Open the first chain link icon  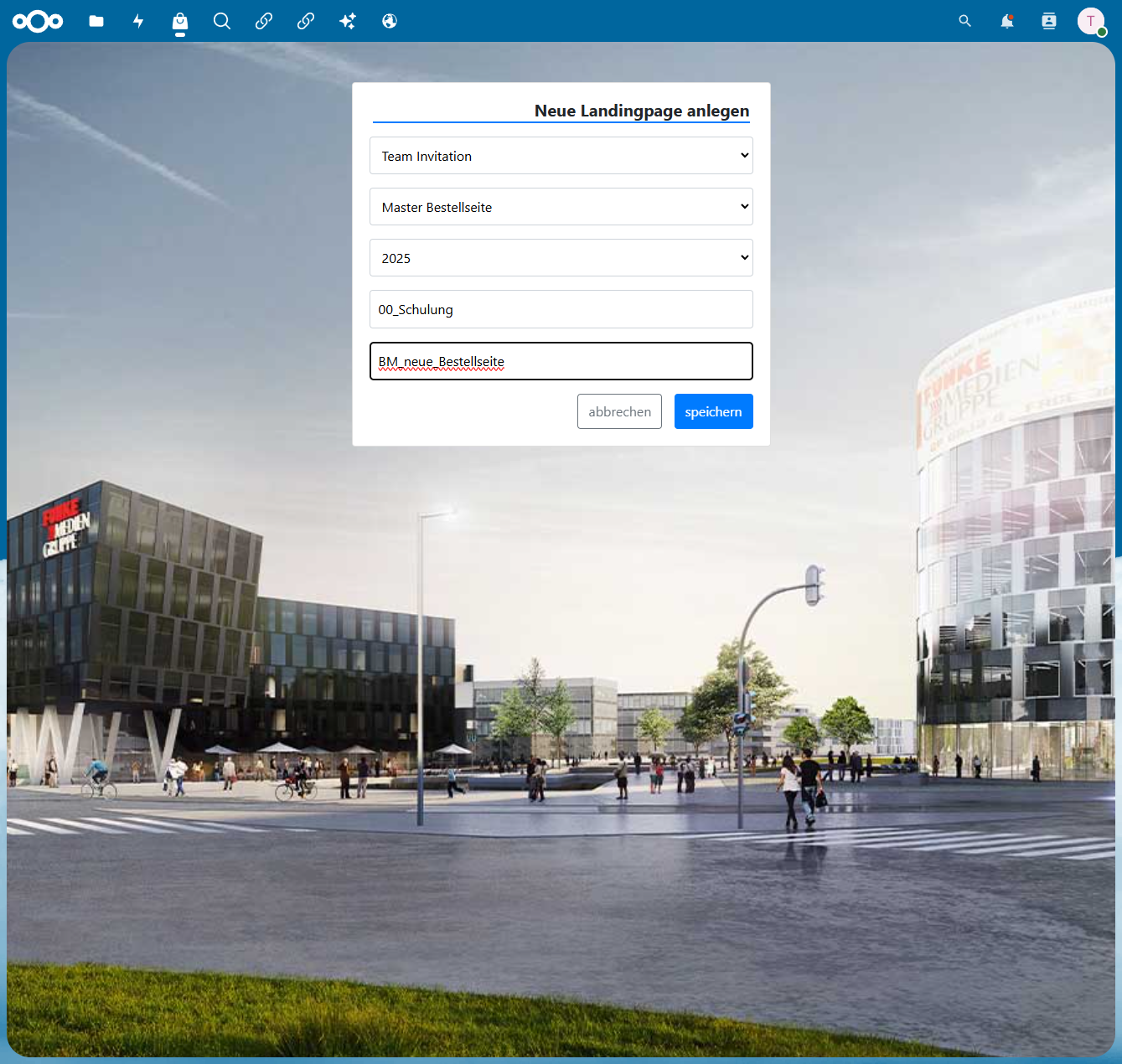coord(264,21)
